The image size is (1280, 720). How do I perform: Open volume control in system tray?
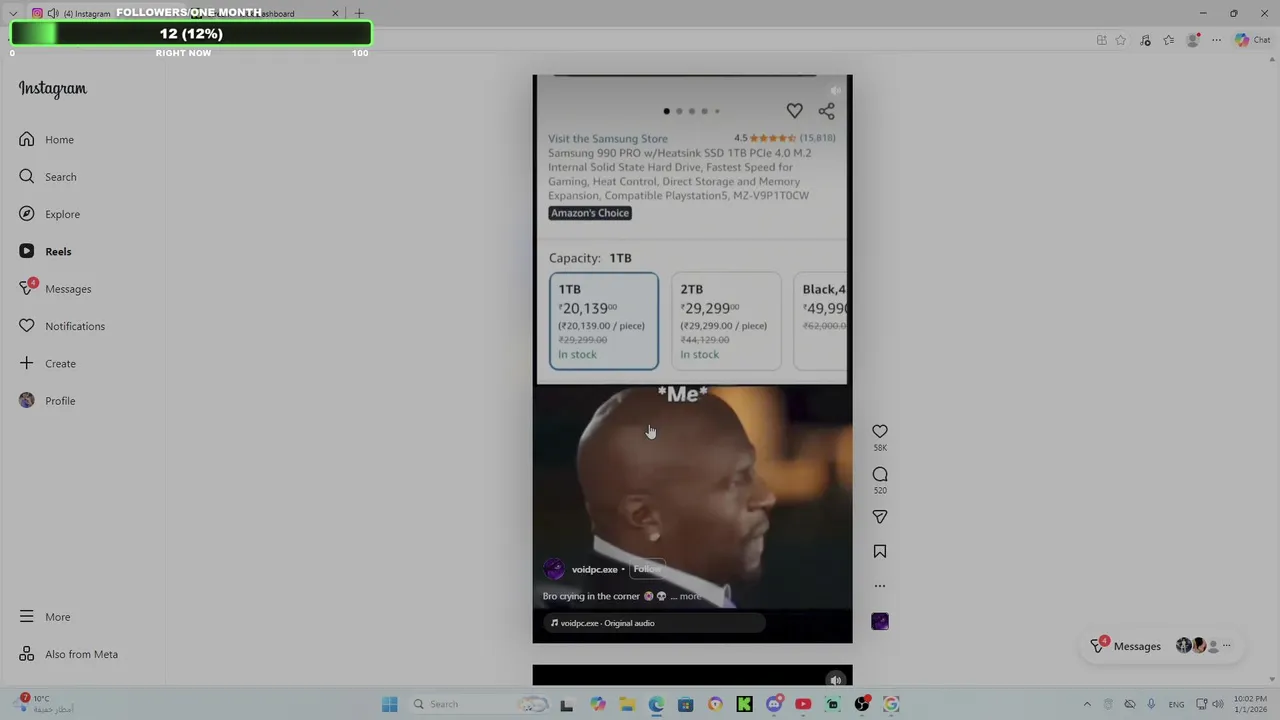tap(1219, 704)
